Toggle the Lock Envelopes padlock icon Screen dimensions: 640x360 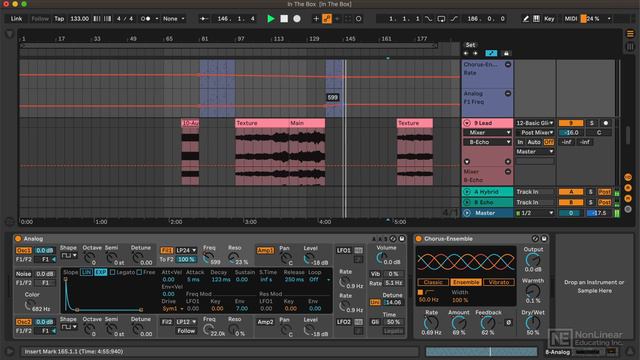(506, 53)
